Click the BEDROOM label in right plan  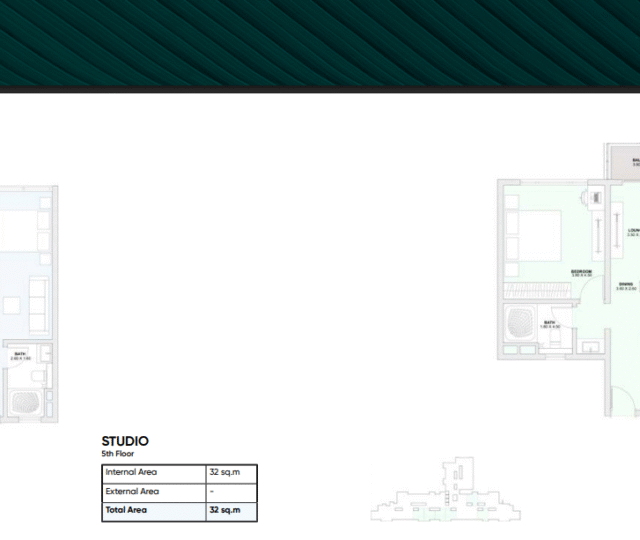(x=581, y=272)
